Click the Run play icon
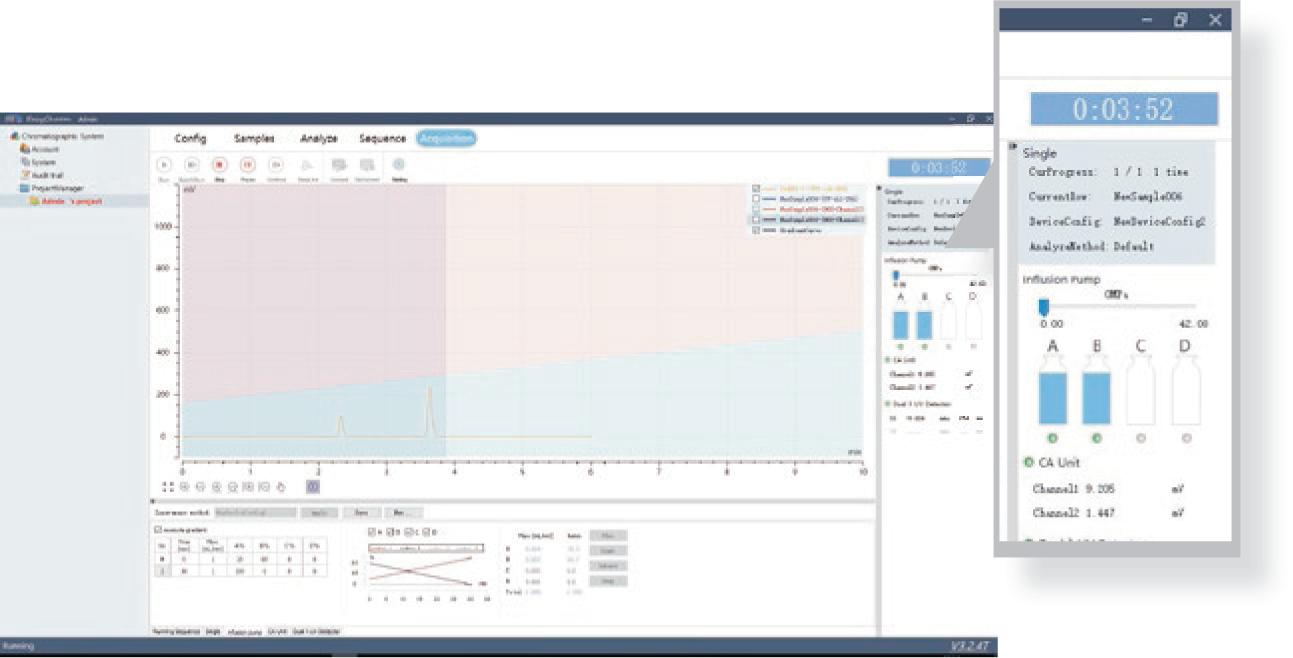 163,165
